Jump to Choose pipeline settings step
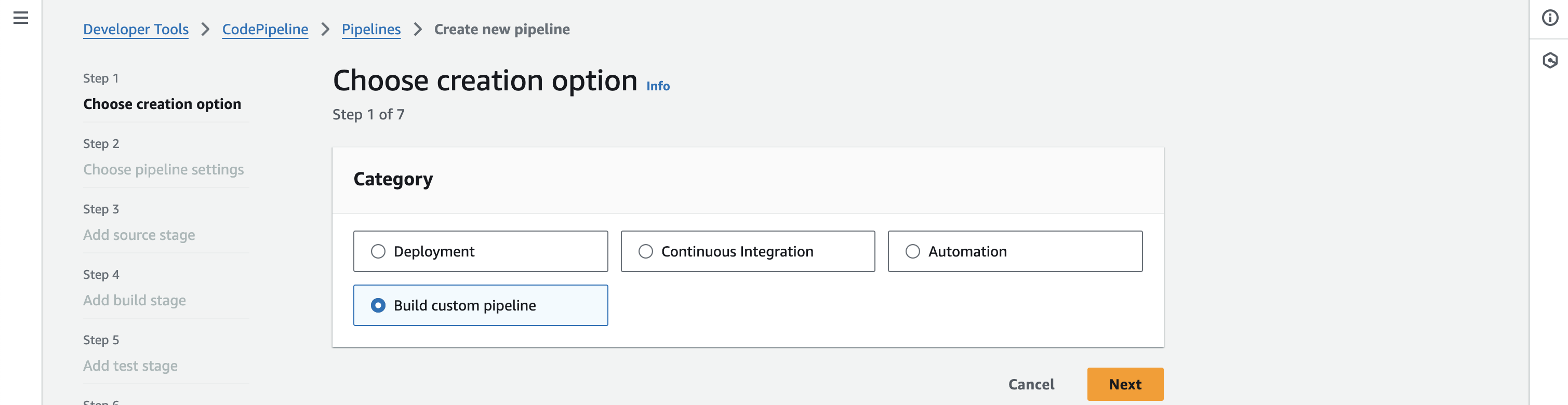 click(163, 170)
